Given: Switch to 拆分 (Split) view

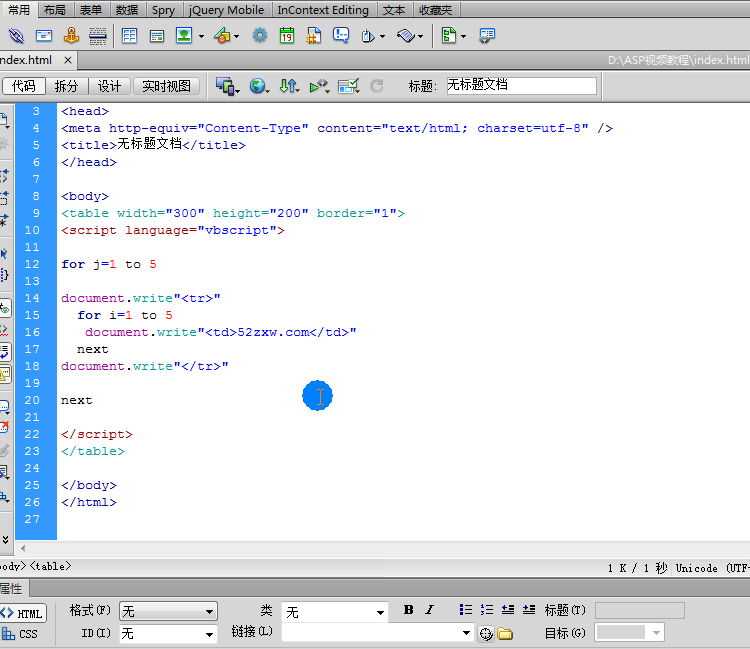Looking at the screenshot, I should [x=66, y=86].
